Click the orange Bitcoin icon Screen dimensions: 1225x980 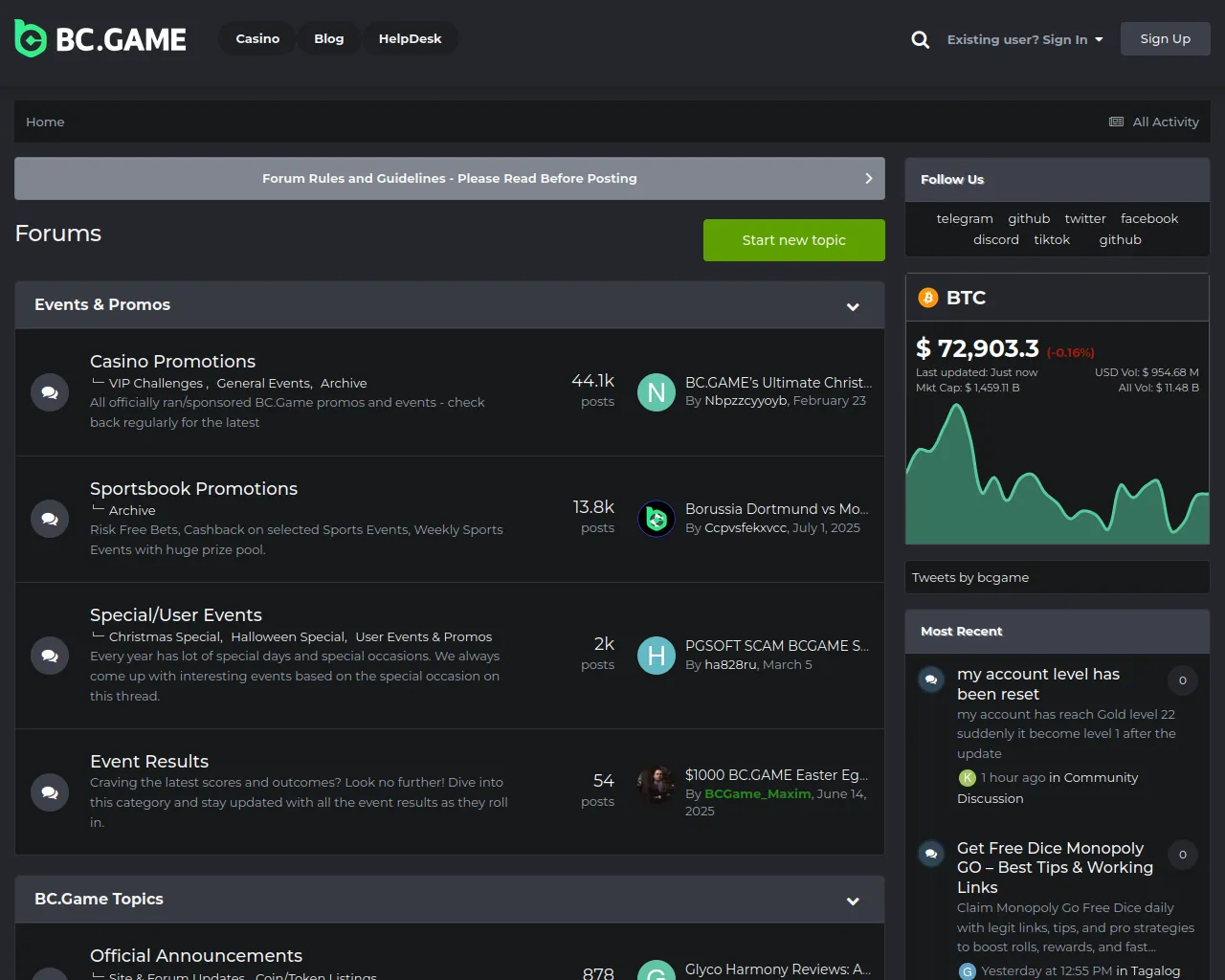[928, 298]
